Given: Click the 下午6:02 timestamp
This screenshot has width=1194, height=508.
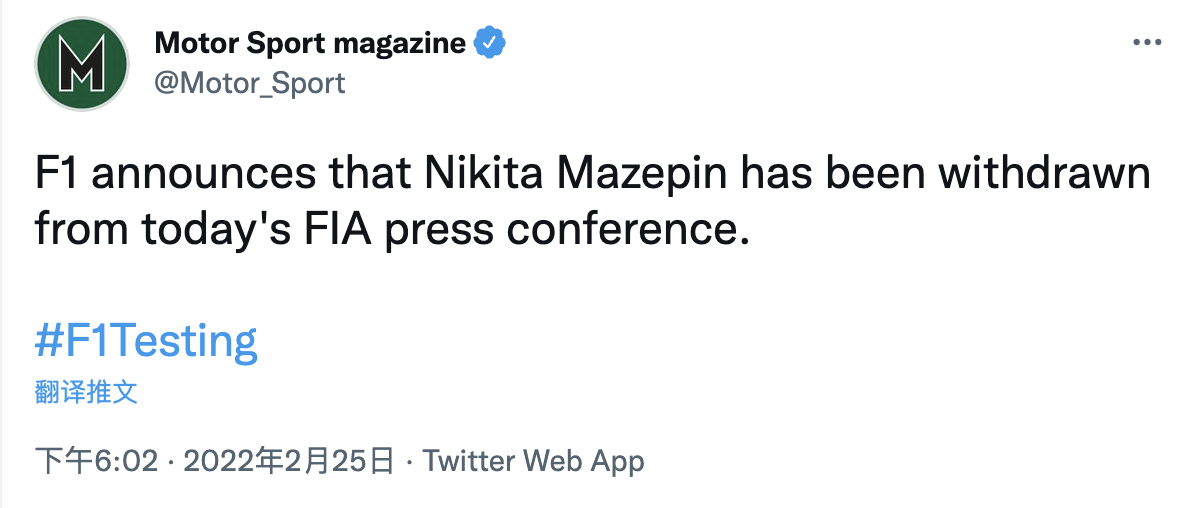Looking at the screenshot, I should (x=97, y=461).
